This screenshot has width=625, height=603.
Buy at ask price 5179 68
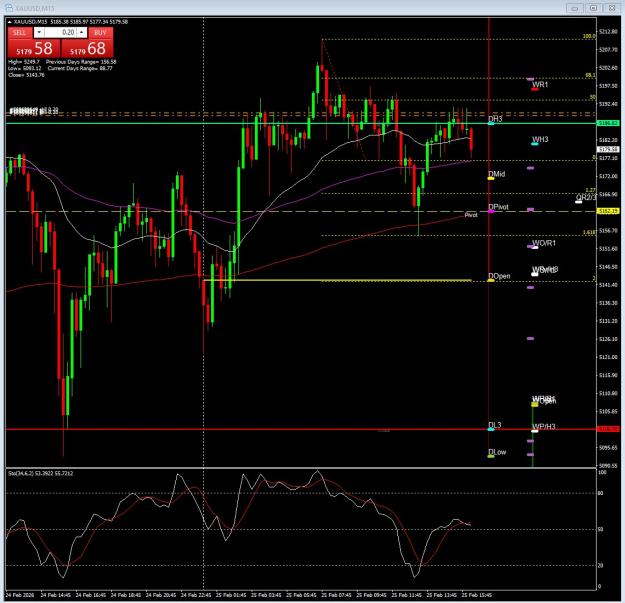pos(87,49)
